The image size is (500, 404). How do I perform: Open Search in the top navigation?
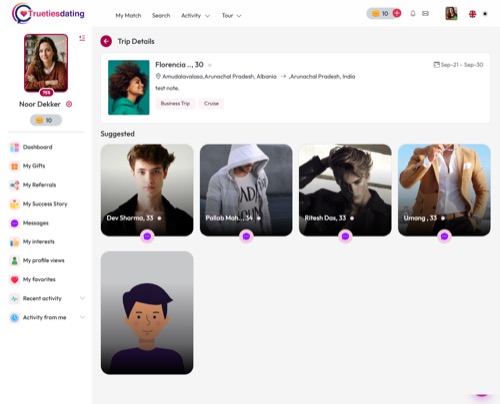coord(161,16)
